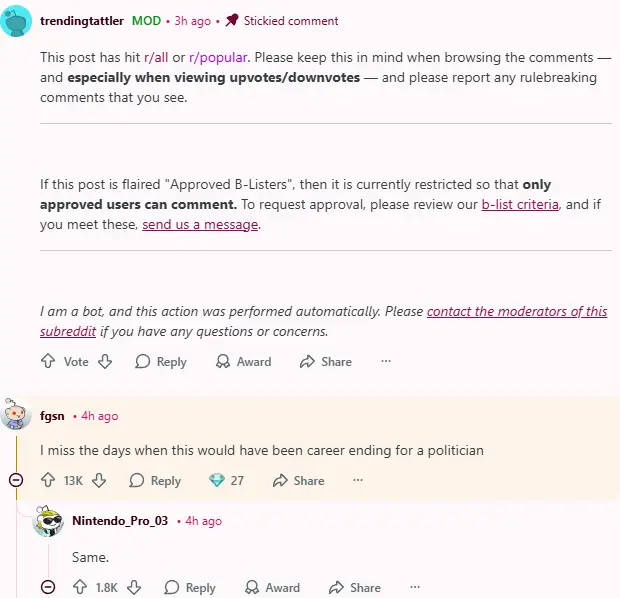Share fgsn's comment

click(x=298, y=480)
